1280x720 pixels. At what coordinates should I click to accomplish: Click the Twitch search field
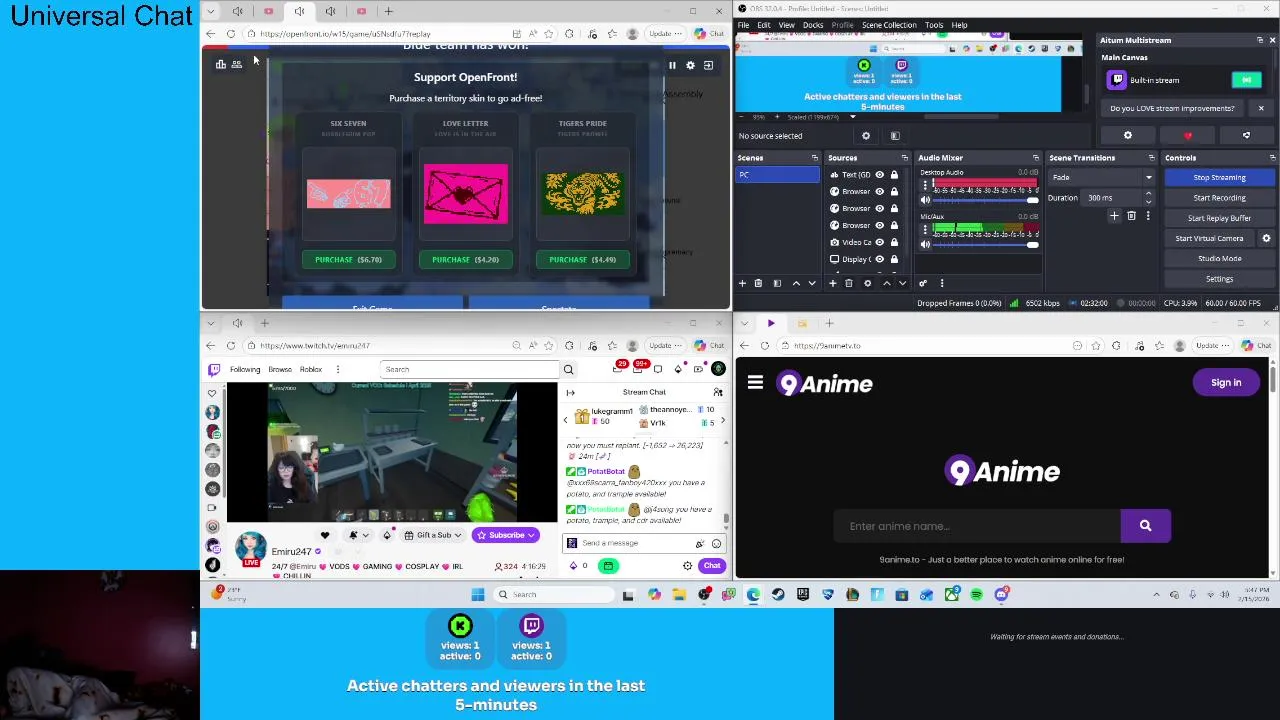(468, 369)
